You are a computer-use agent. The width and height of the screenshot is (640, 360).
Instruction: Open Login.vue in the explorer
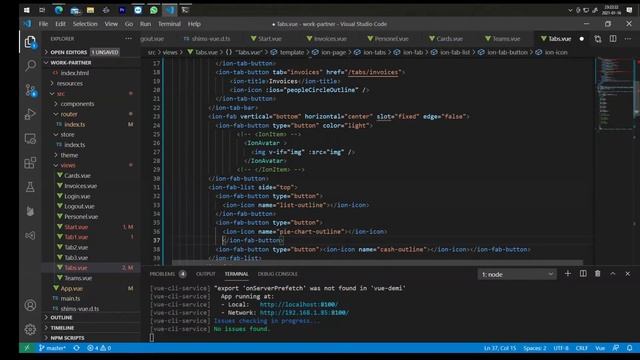point(77,196)
